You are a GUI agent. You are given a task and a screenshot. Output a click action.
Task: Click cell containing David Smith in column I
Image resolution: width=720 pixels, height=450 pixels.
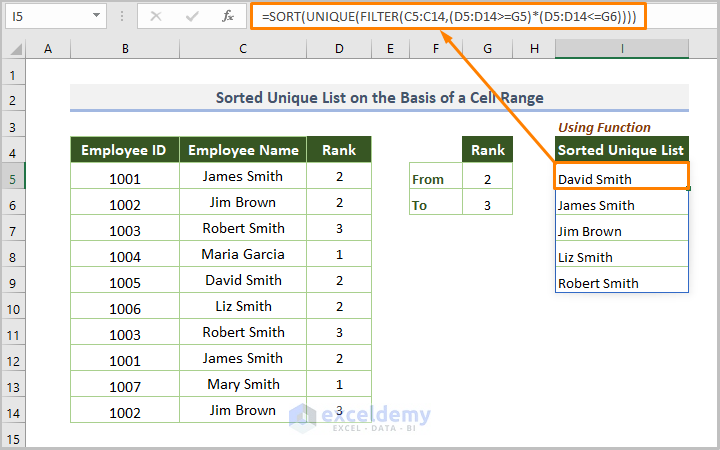click(x=621, y=179)
